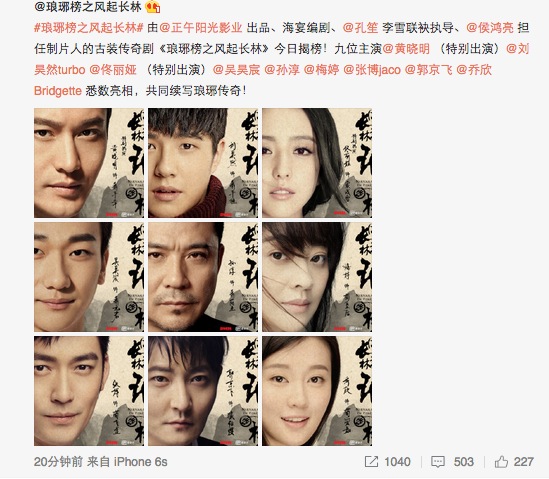Visit @正午阳光影业 profile link
549x479 pixels.
coord(201,28)
